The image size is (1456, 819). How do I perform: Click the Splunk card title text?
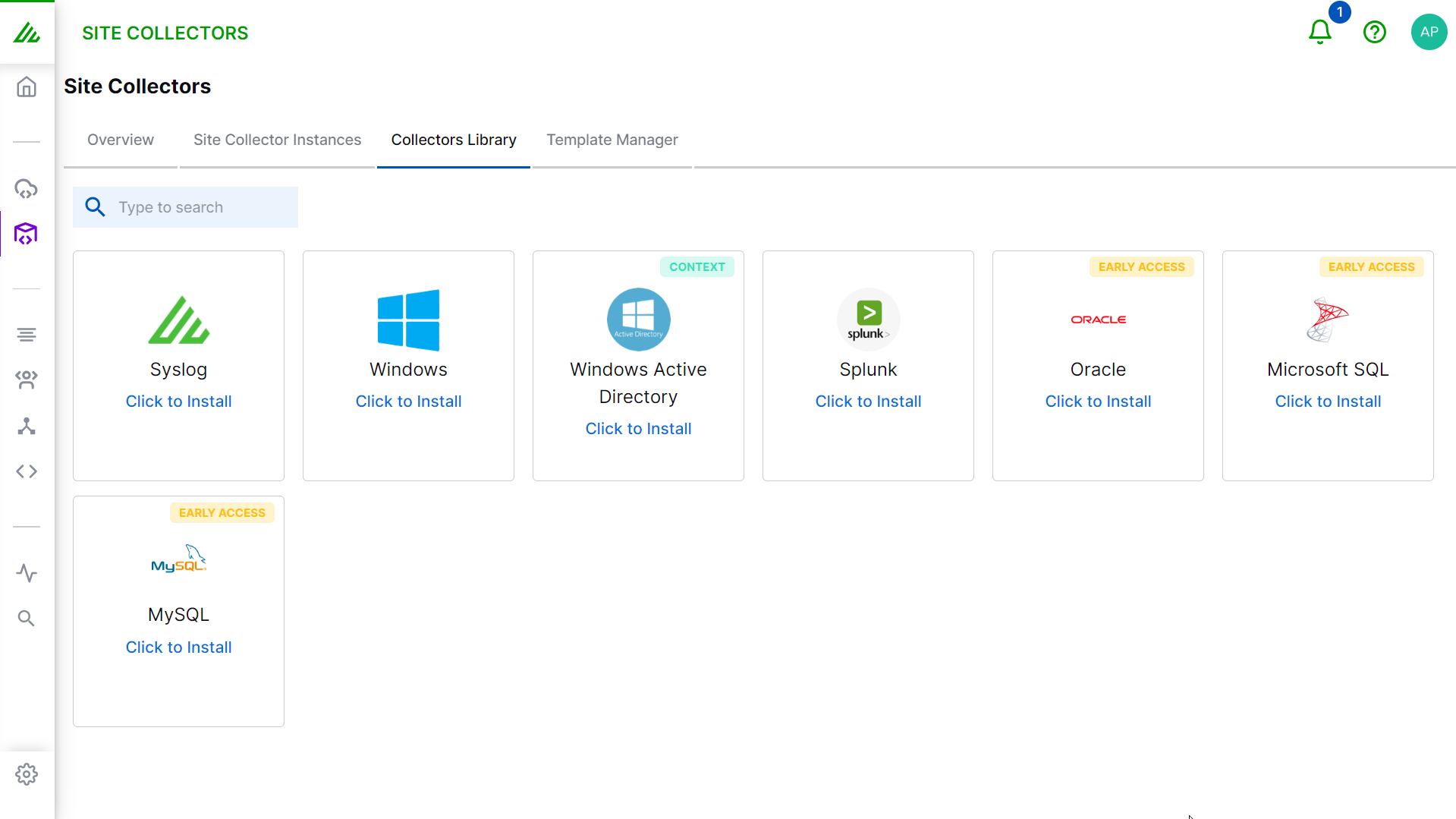(869, 370)
